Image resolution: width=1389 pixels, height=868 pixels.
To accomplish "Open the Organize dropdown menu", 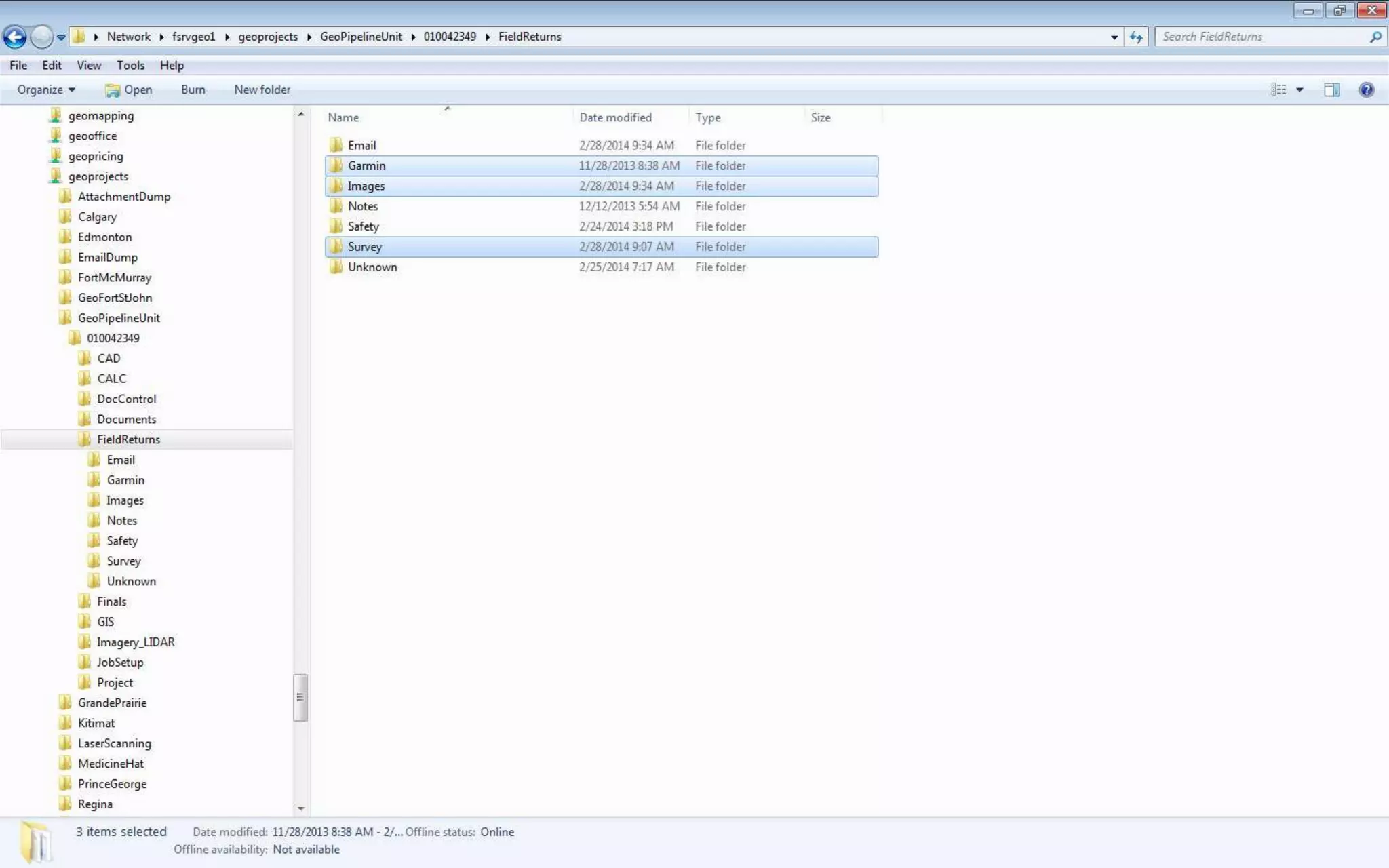I will coord(46,90).
